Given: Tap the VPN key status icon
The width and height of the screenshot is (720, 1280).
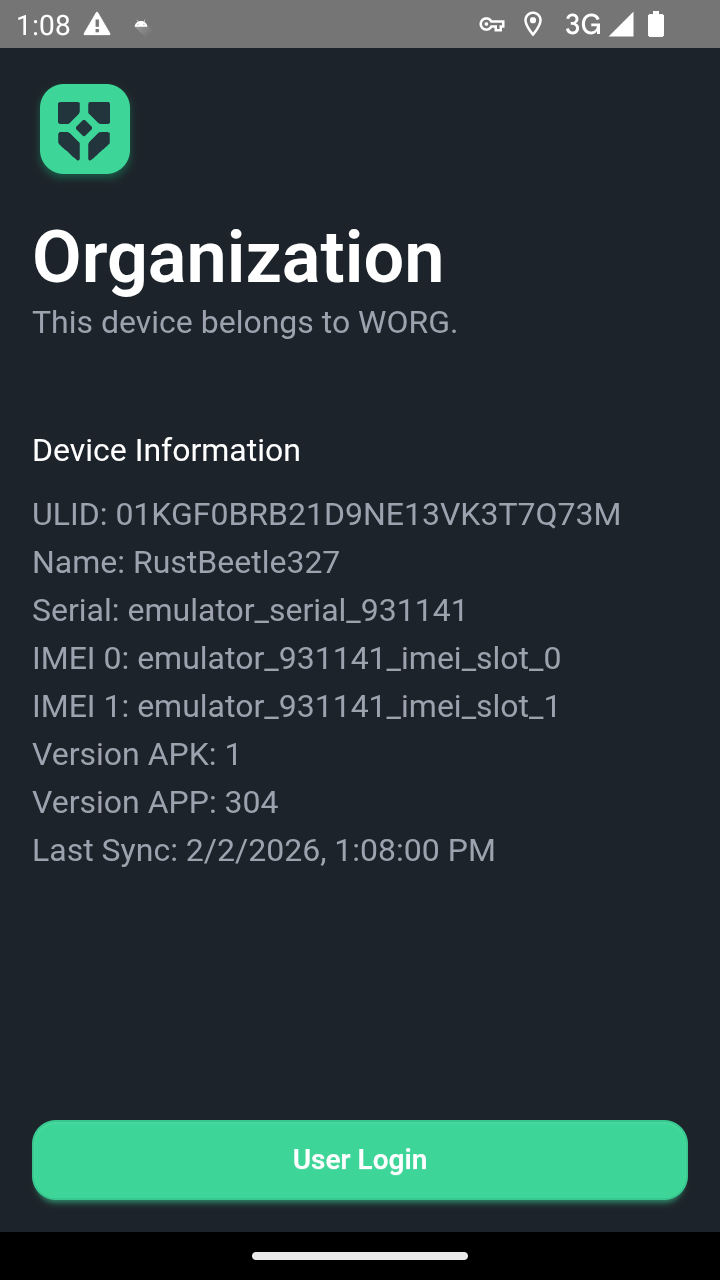Looking at the screenshot, I should (x=491, y=25).
